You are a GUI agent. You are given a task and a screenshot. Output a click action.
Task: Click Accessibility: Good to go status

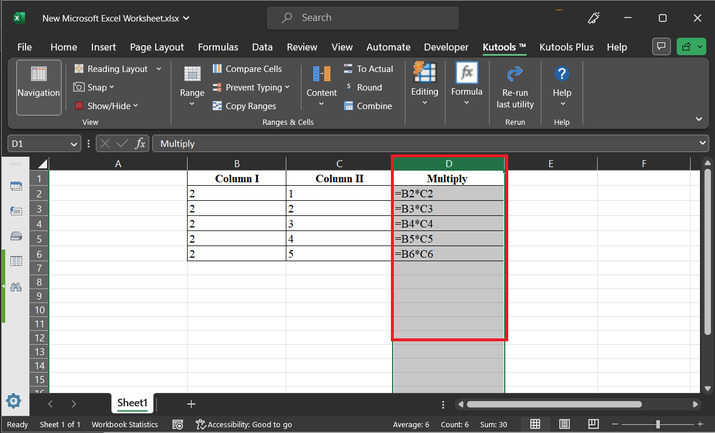(244, 424)
